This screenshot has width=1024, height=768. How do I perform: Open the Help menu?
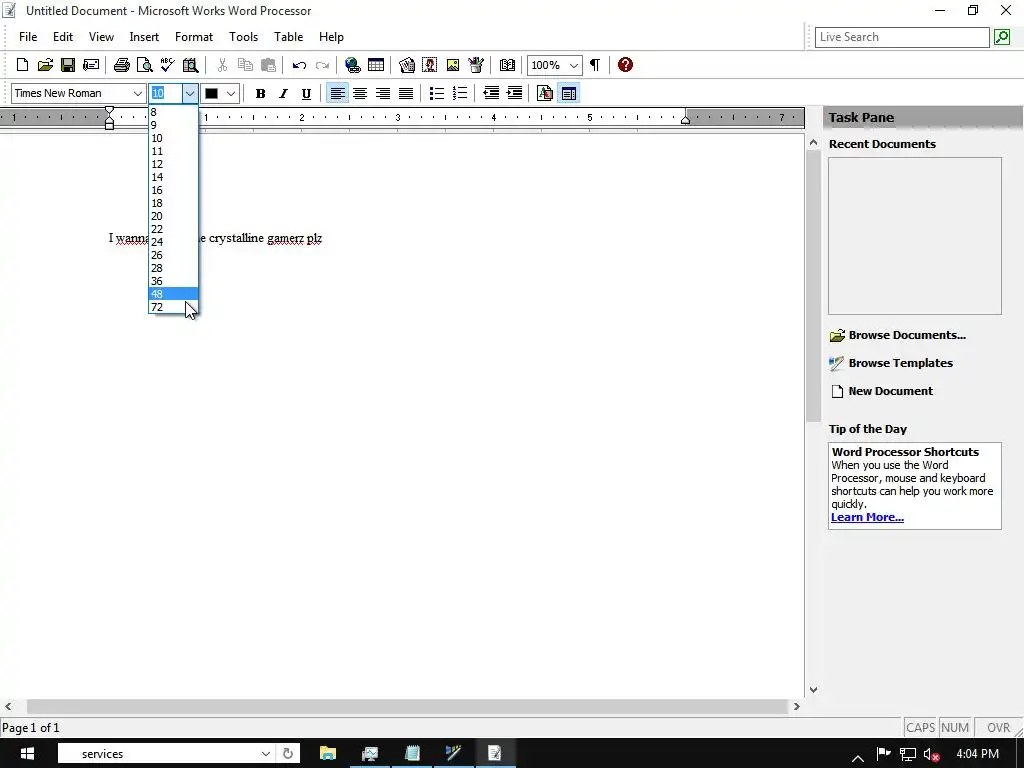tap(331, 37)
